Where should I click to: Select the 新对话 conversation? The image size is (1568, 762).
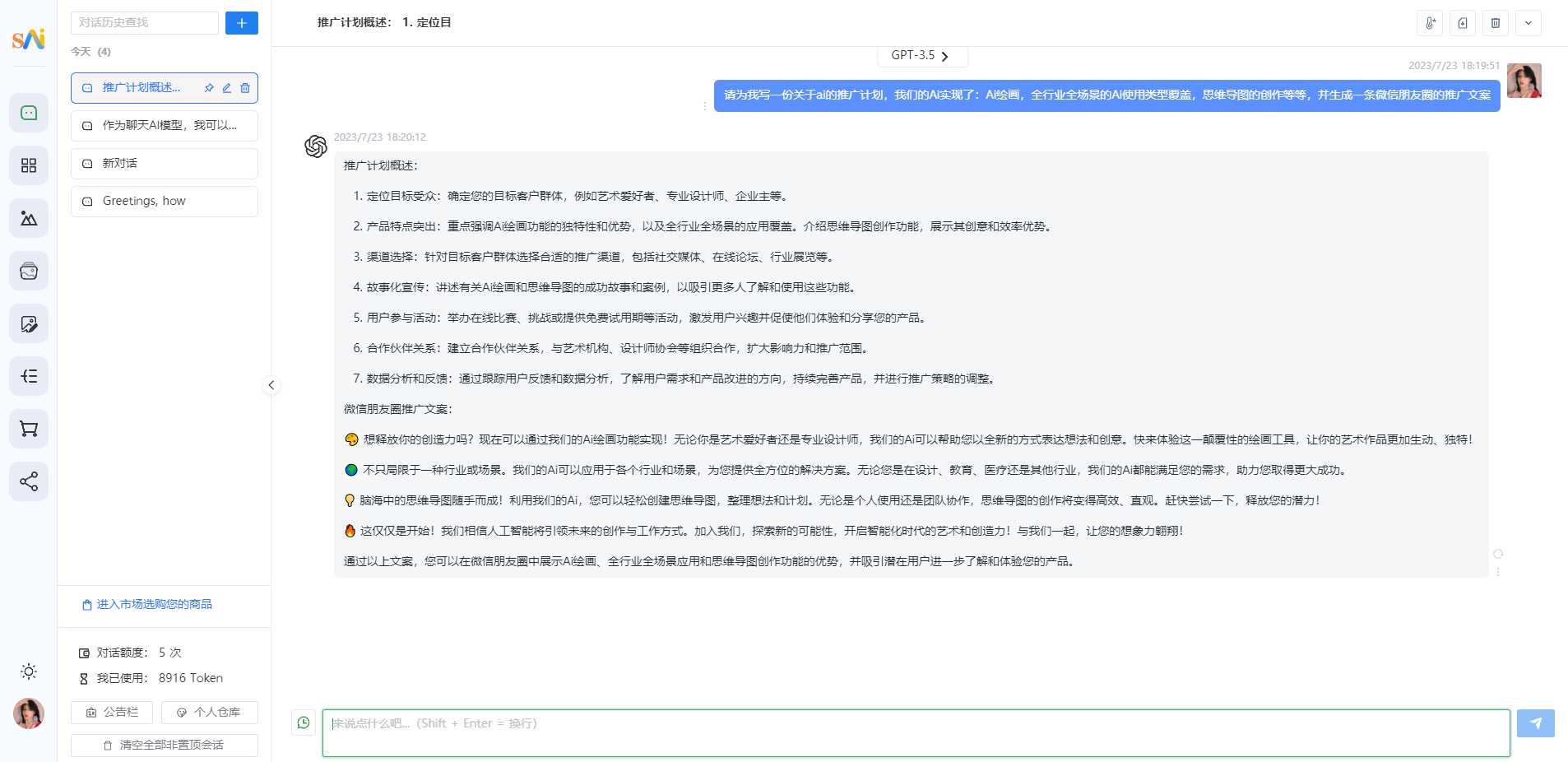[164, 163]
